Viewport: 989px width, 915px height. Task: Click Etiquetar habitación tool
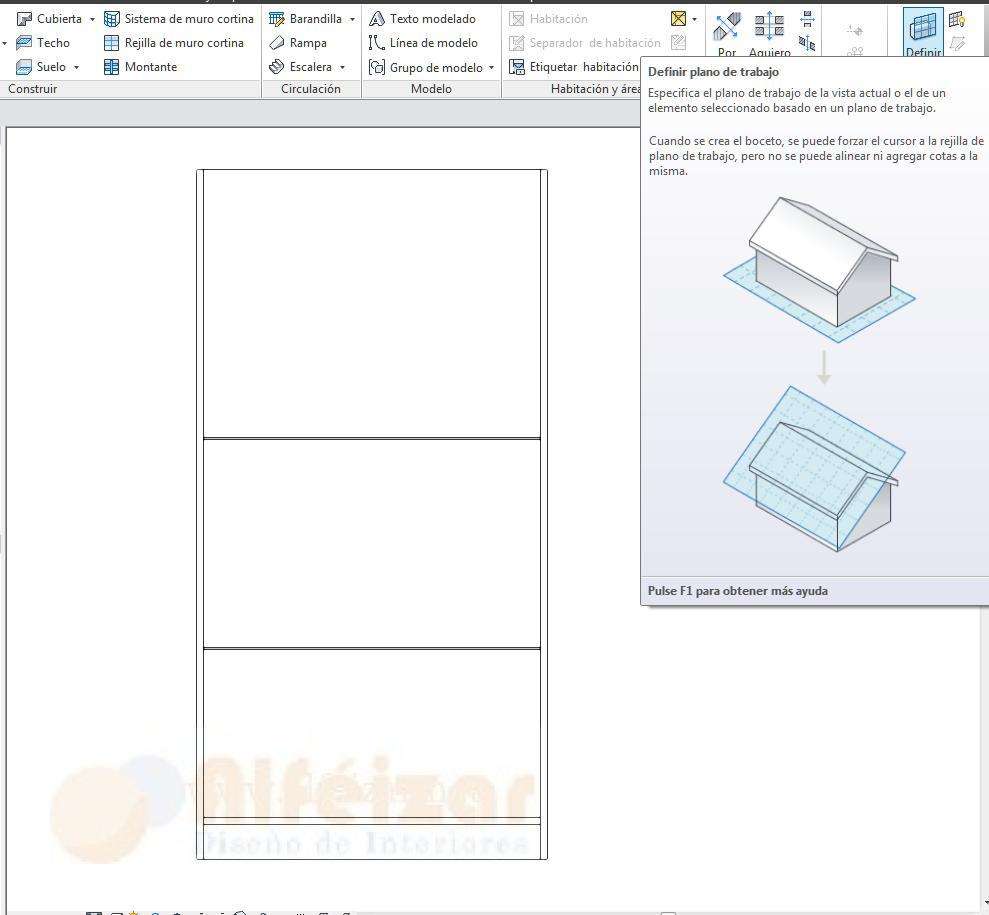click(573, 67)
